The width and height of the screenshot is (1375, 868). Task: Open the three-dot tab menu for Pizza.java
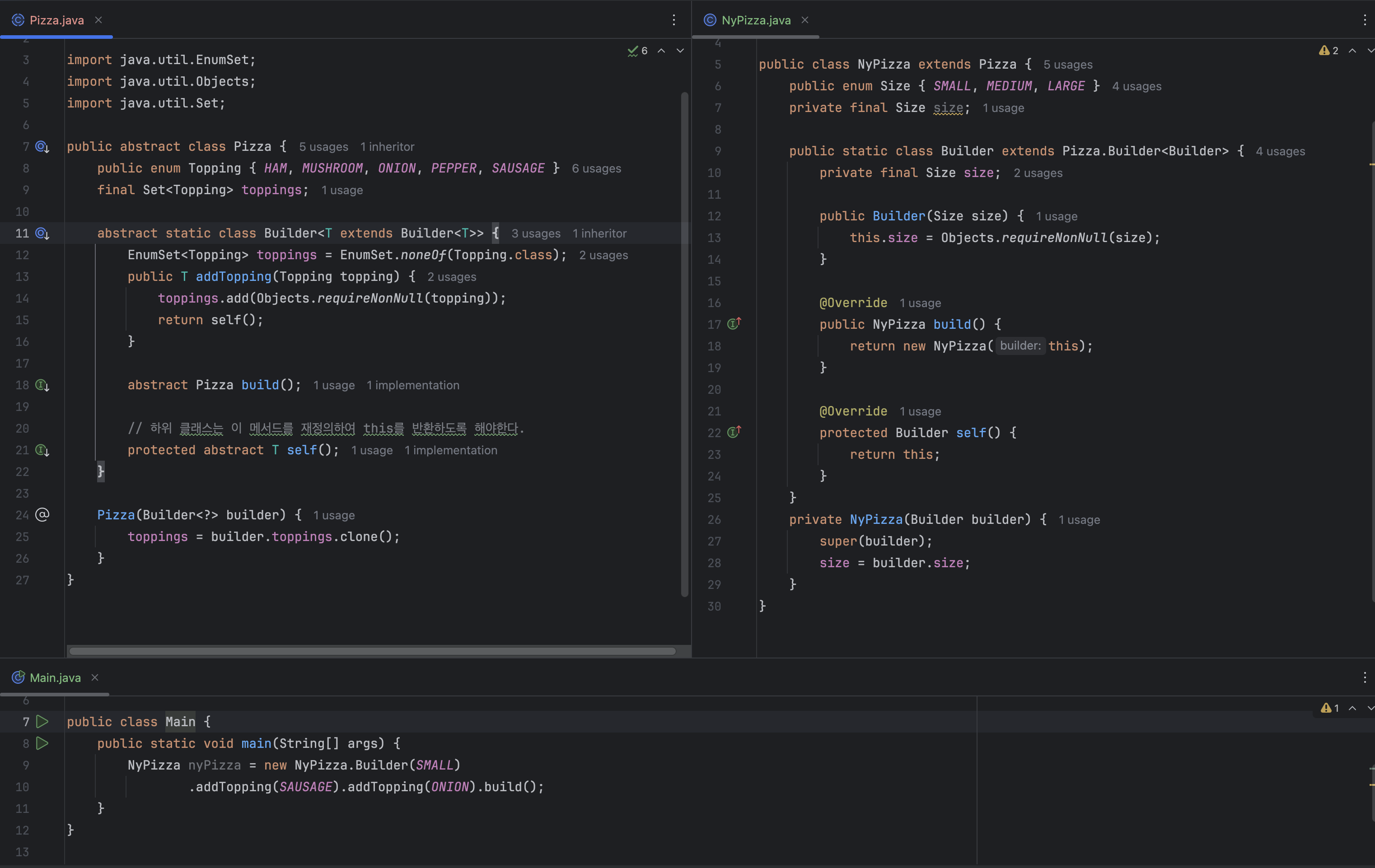[x=674, y=20]
